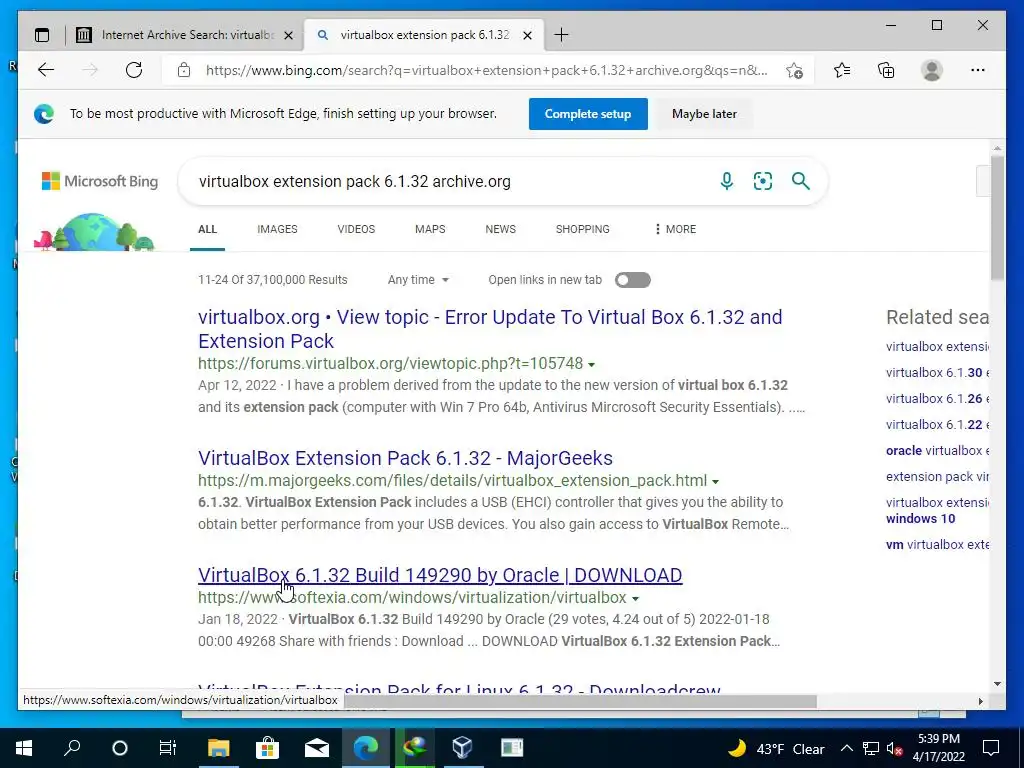This screenshot has height=768, width=1024.
Task: Toggle Open links in new tab
Action: (x=633, y=280)
